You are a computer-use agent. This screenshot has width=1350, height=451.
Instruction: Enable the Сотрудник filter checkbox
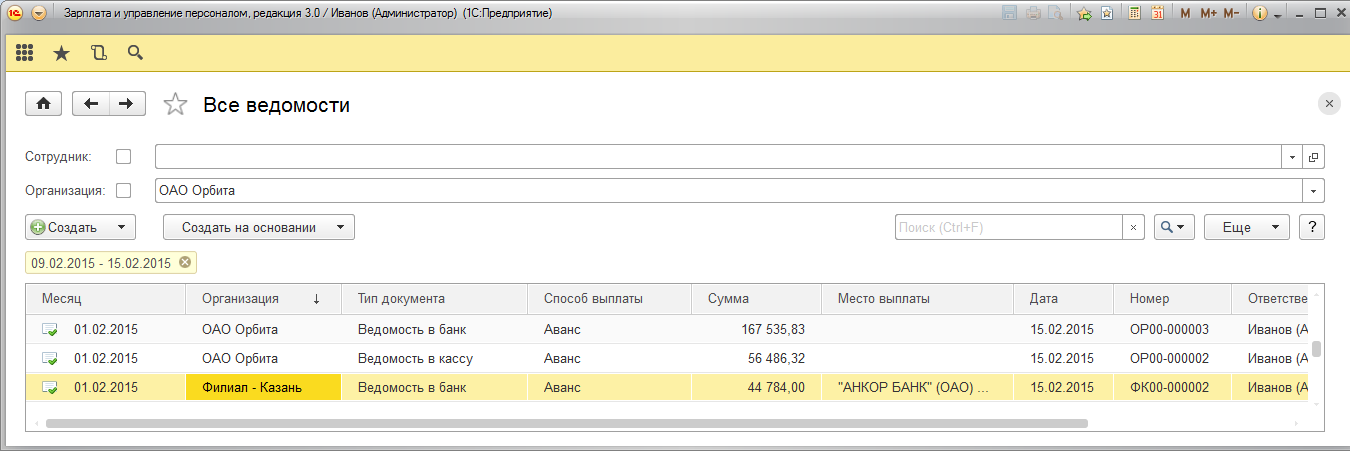tap(124, 157)
